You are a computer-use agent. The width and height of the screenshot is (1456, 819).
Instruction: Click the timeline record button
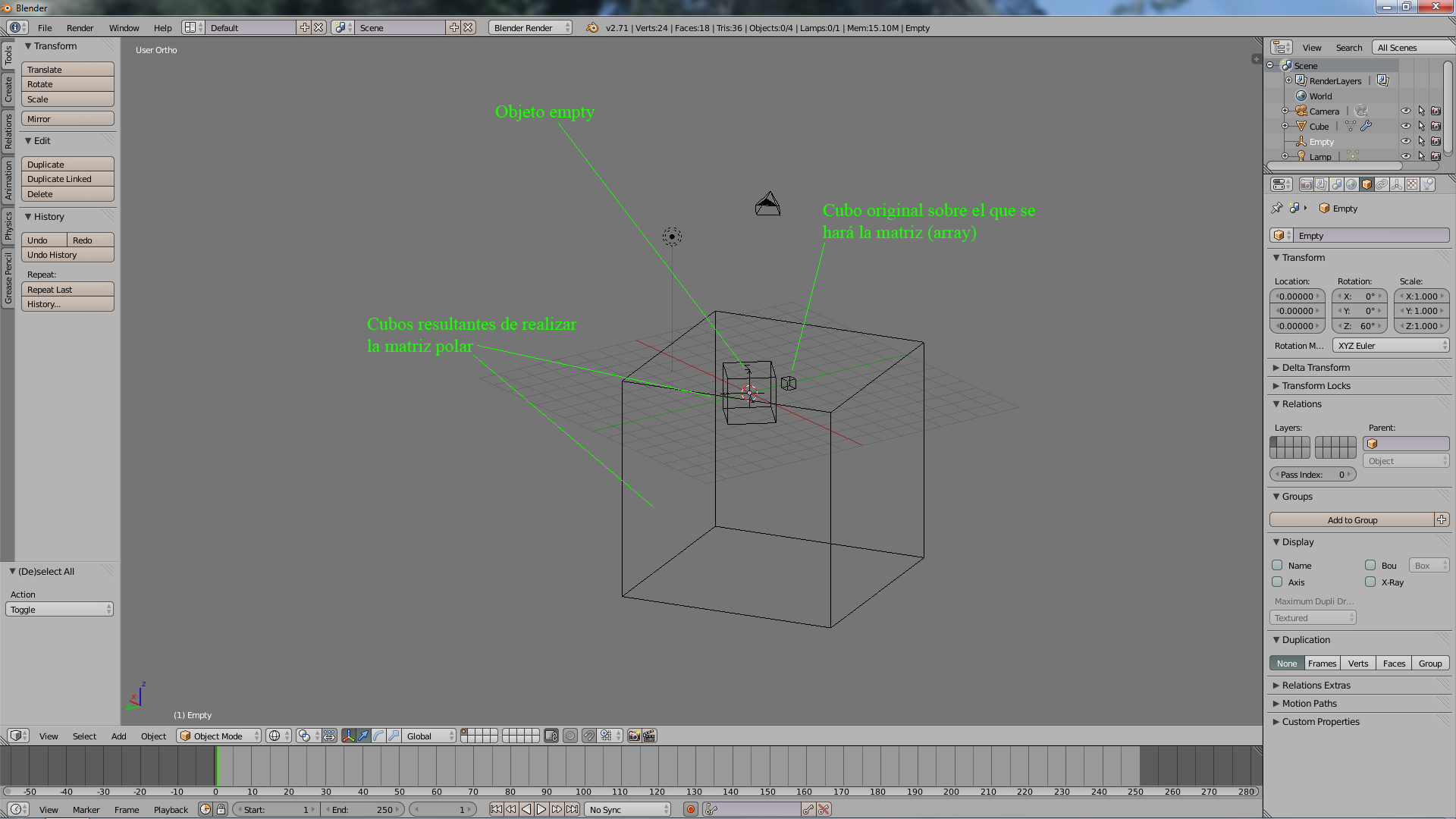(690, 809)
